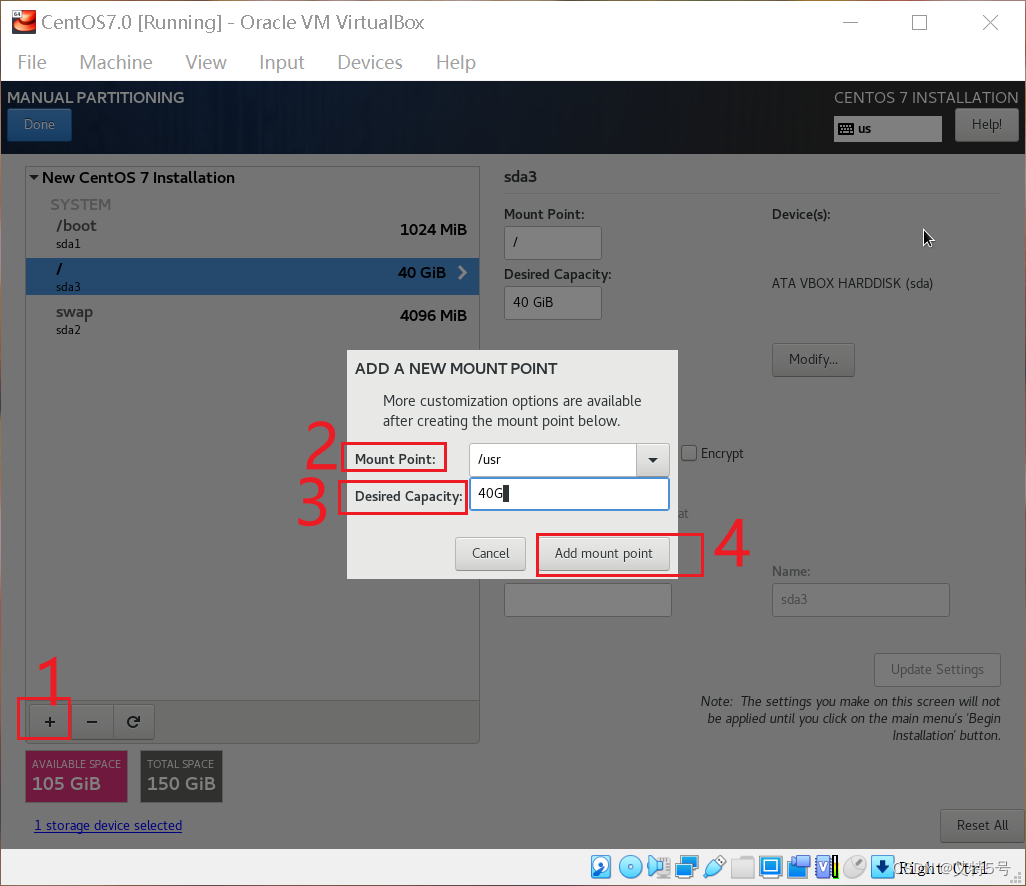Expand the selected / partition details
This screenshot has height=886, width=1026.
click(x=461, y=270)
